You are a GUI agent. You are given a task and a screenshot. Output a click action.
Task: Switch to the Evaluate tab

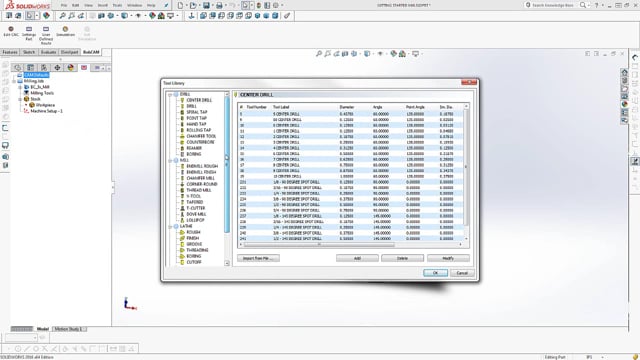tap(48, 52)
